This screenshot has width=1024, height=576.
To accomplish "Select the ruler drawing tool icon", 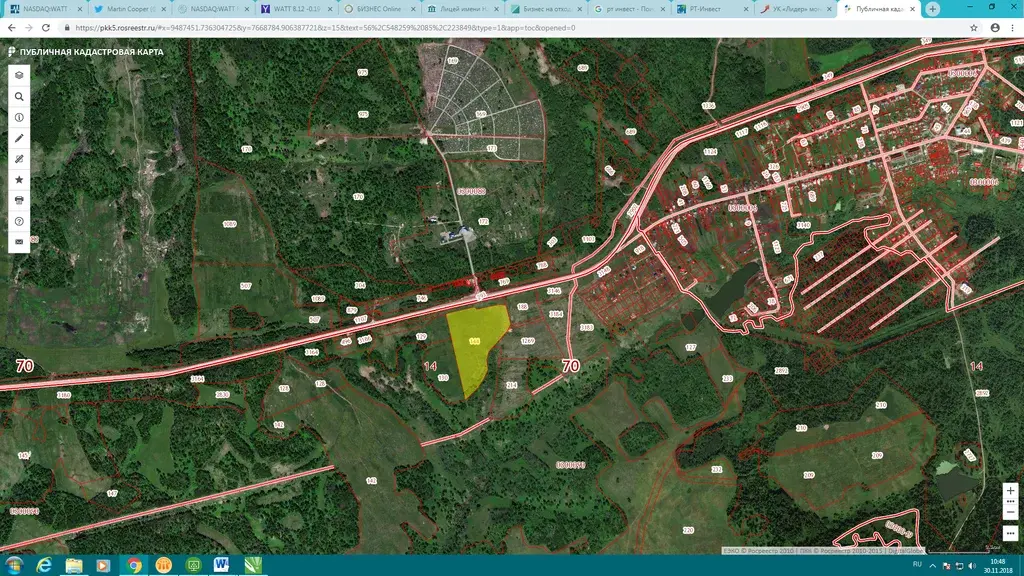I will pos(19,159).
